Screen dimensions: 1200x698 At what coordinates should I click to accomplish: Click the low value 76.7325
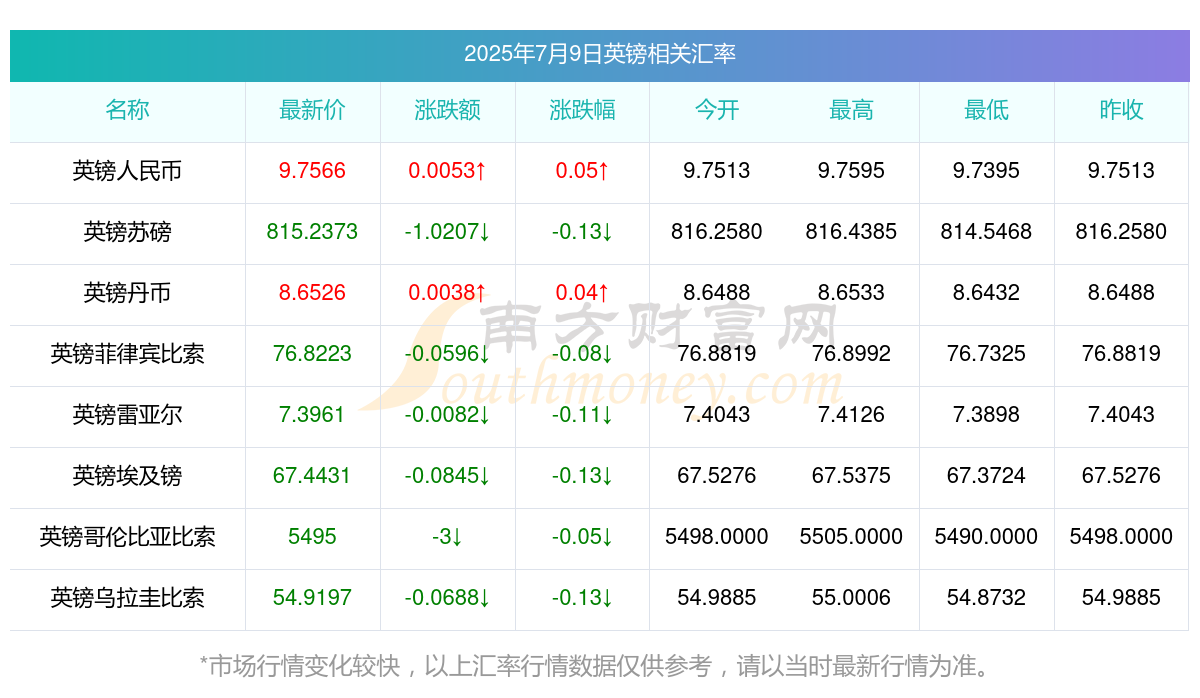point(986,354)
